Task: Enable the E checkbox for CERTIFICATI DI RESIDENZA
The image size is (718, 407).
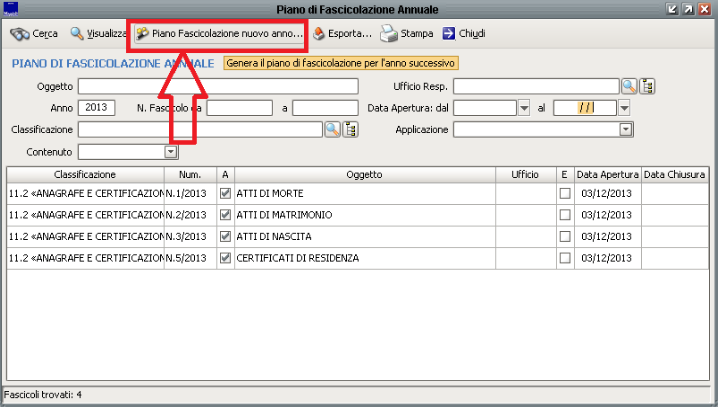Action: (565, 258)
